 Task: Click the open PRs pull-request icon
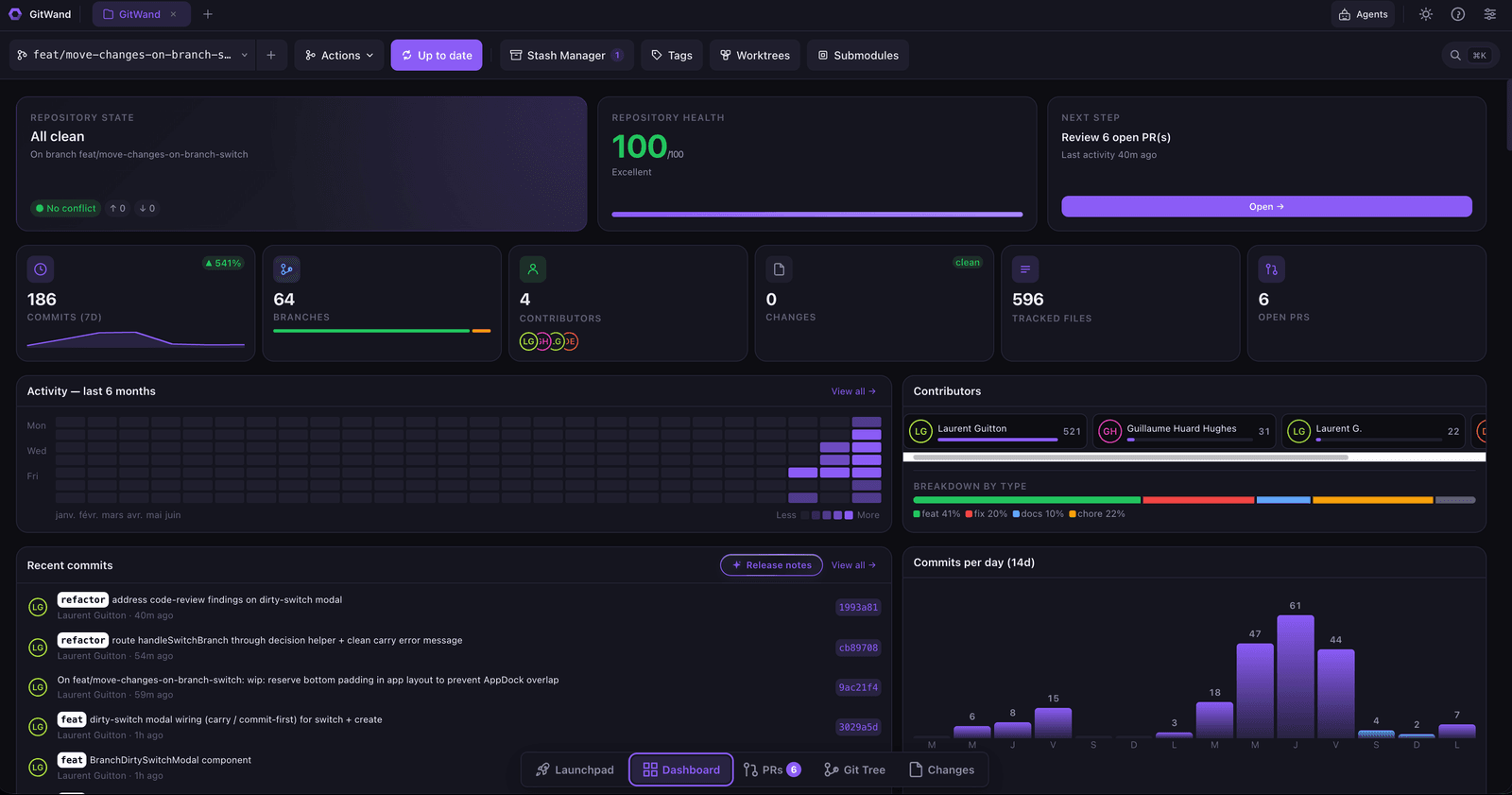[x=1271, y=269]
